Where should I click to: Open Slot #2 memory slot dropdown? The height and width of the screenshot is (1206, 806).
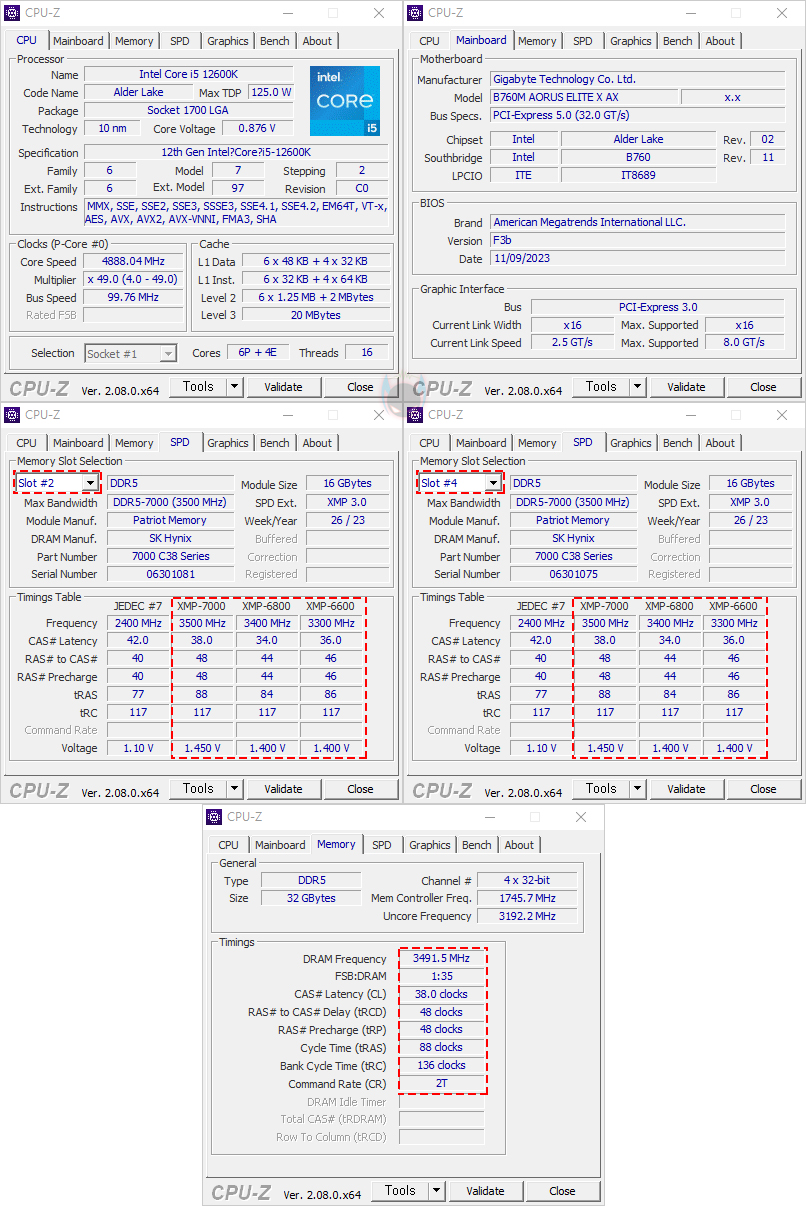(x=90, y=483)
